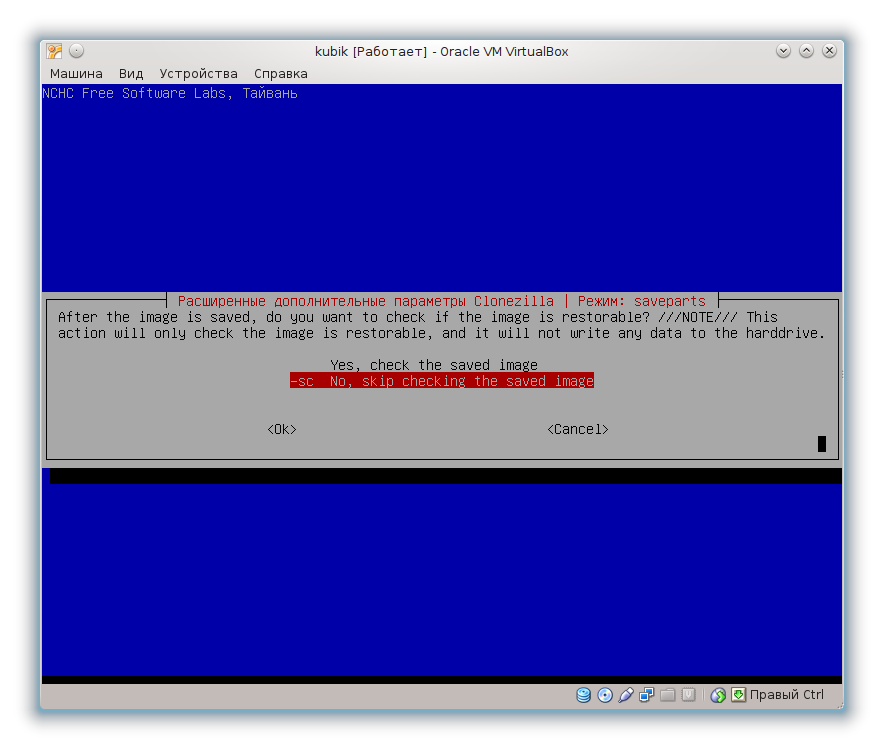This screenshot has width=884, height=749.
Task: Open the Машина menu
Action: tap(76, 74)
